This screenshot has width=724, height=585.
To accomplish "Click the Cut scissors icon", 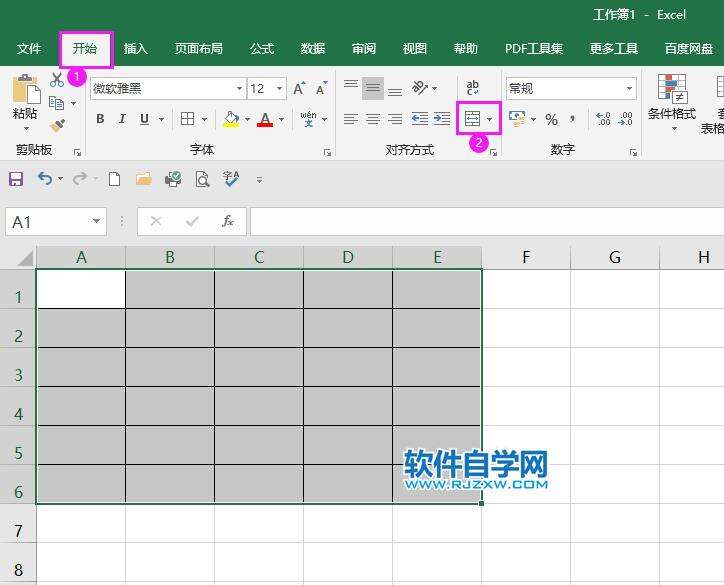I will 57,80.
